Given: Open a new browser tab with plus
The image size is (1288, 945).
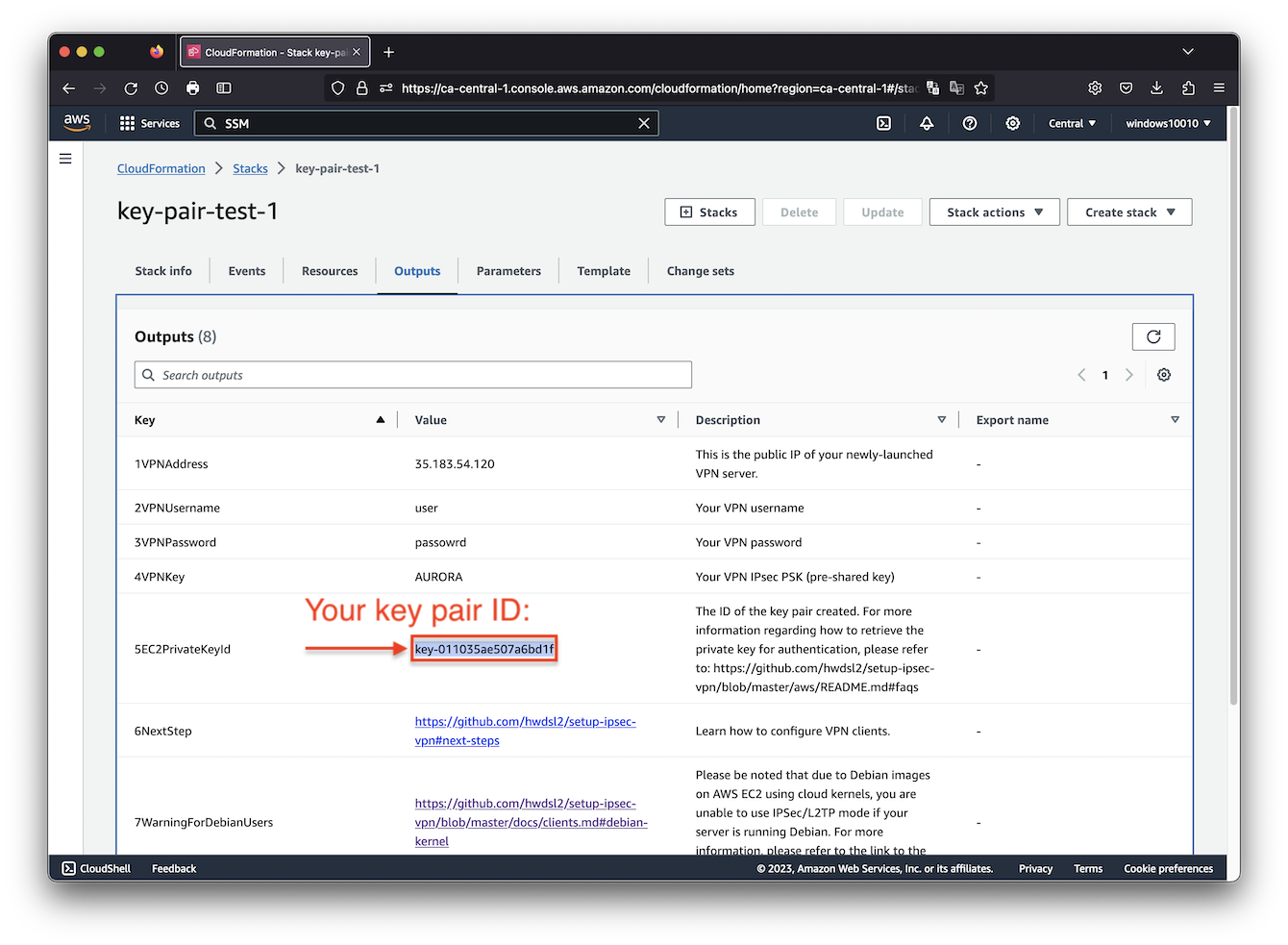Looking at the screenshot, I should 388,52.
